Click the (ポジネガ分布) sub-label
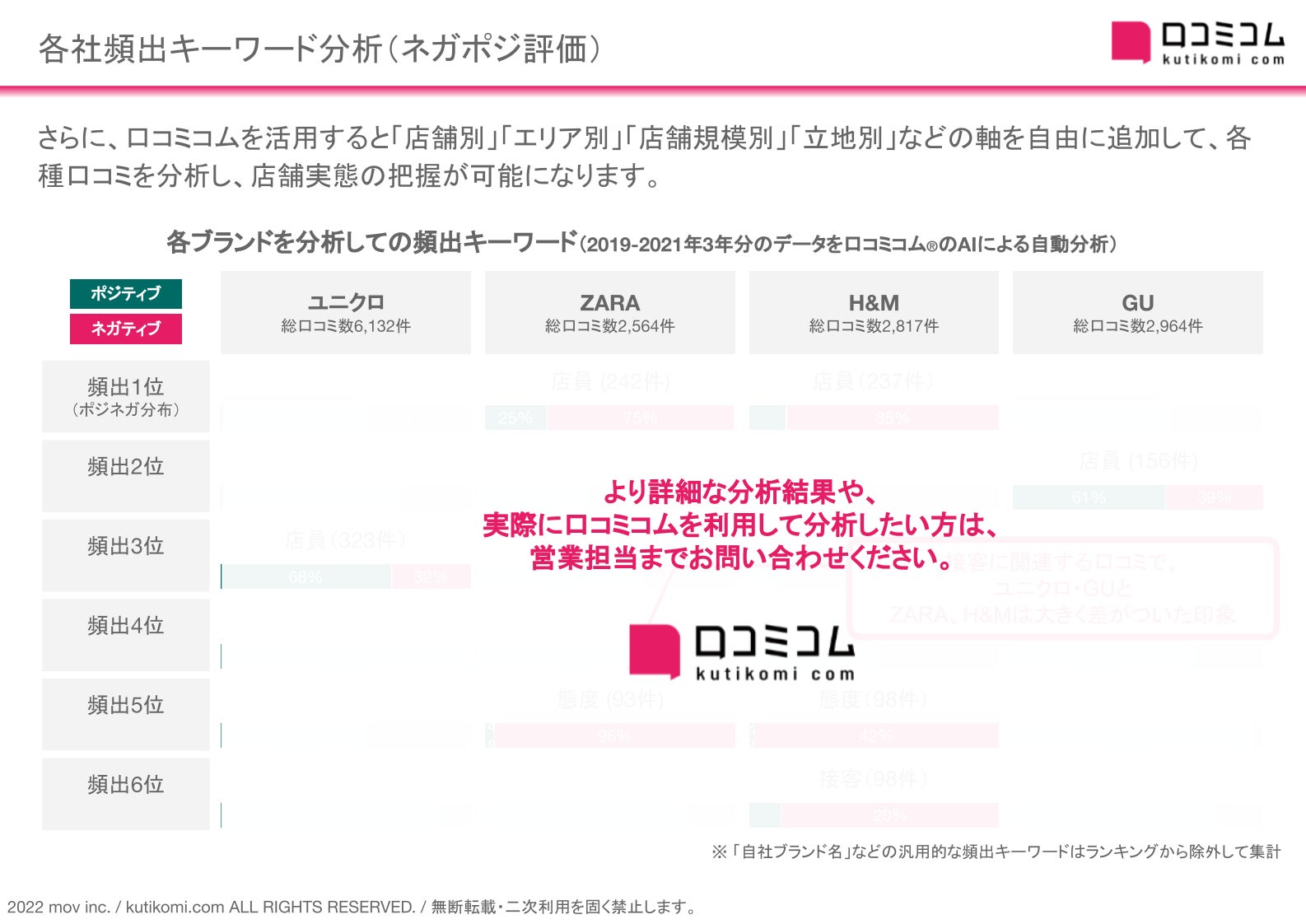Image resolution: width=1306 pixels, height=924 pixels. click(126, 409)
